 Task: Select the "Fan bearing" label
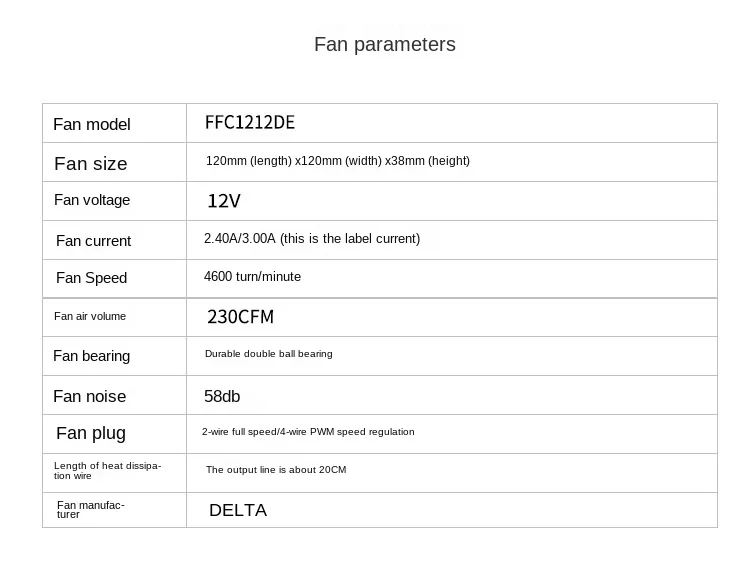92,356
